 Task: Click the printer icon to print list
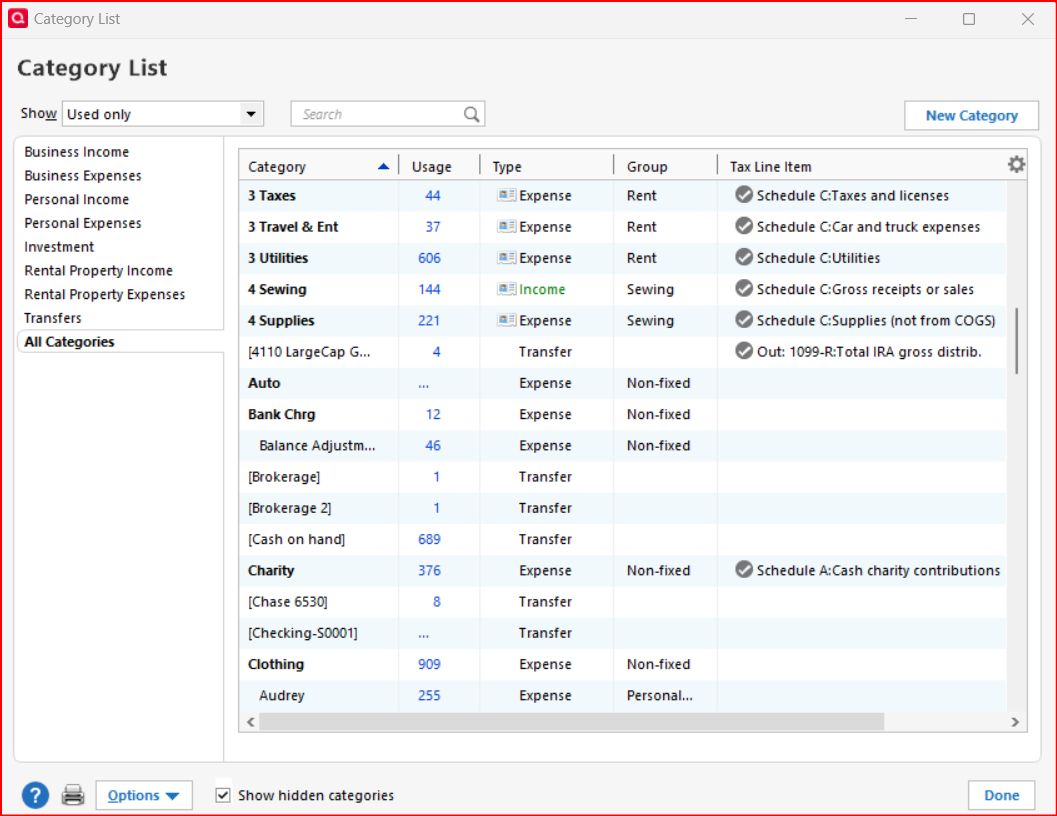click(x=73, y=795)
